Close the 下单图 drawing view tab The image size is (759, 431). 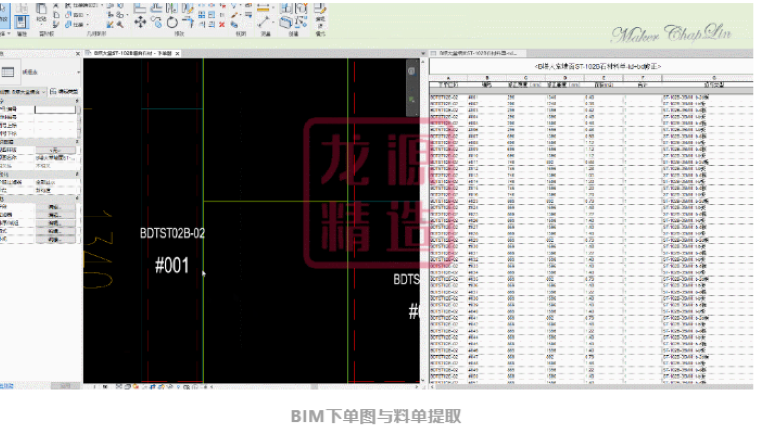pyautogui.click(x=178, y=53)
